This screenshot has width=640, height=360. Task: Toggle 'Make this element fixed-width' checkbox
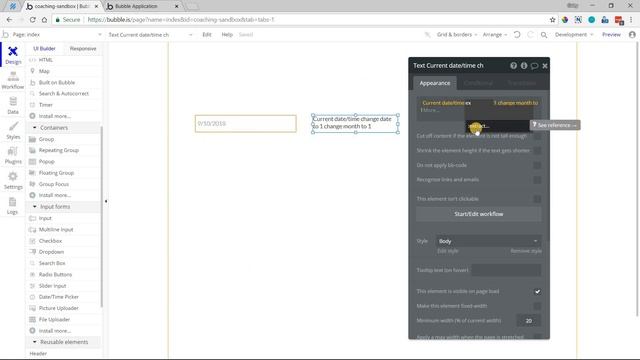click(537, 306)
